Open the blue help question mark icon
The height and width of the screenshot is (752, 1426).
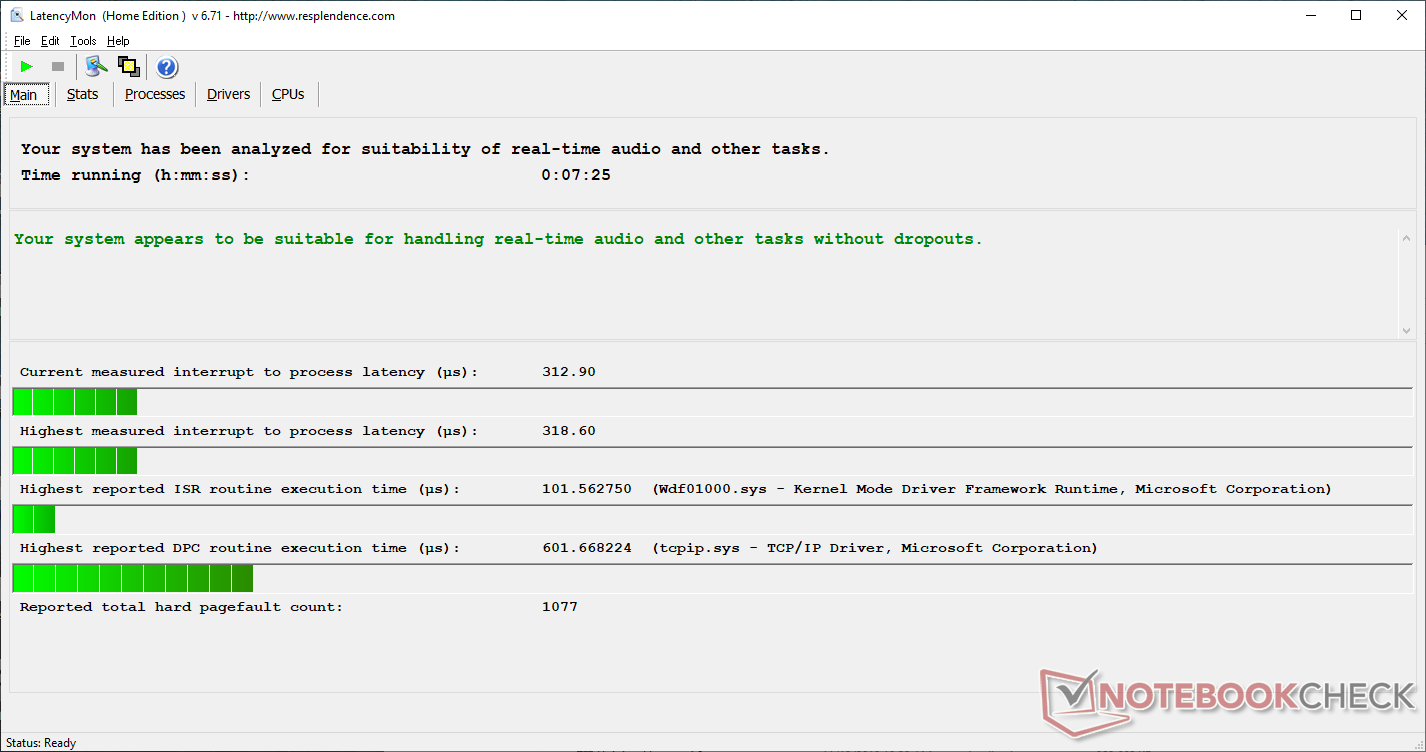click(x=167, y=67)
